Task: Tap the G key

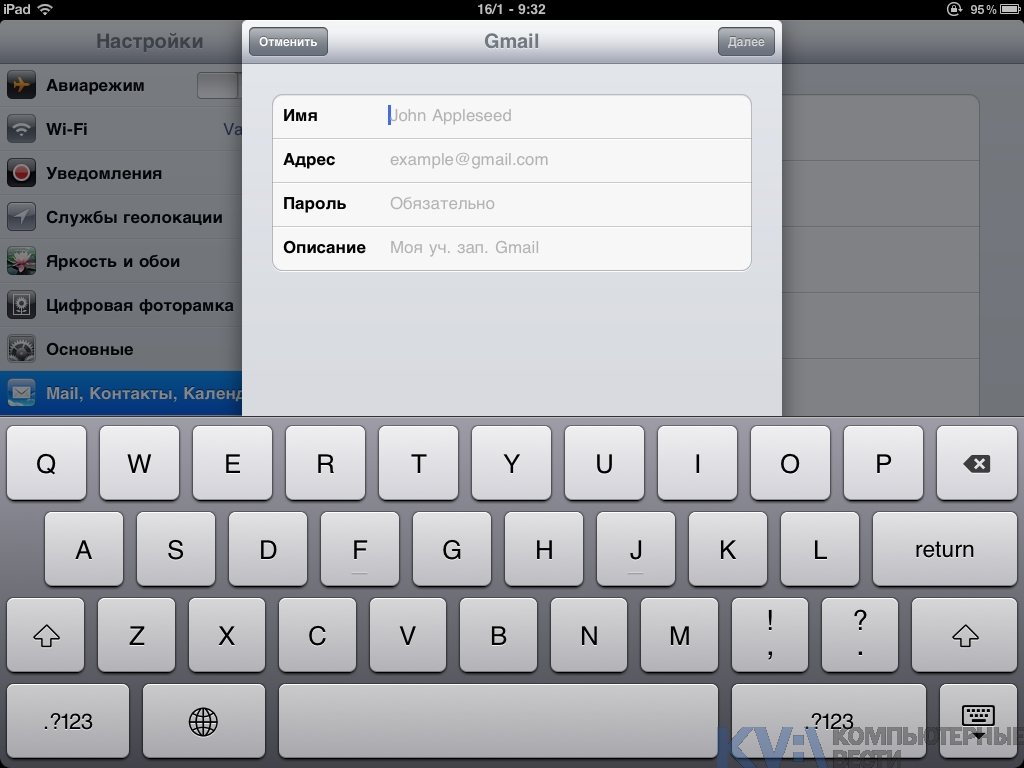Action: pyautogui.click(x=452, y=549)
